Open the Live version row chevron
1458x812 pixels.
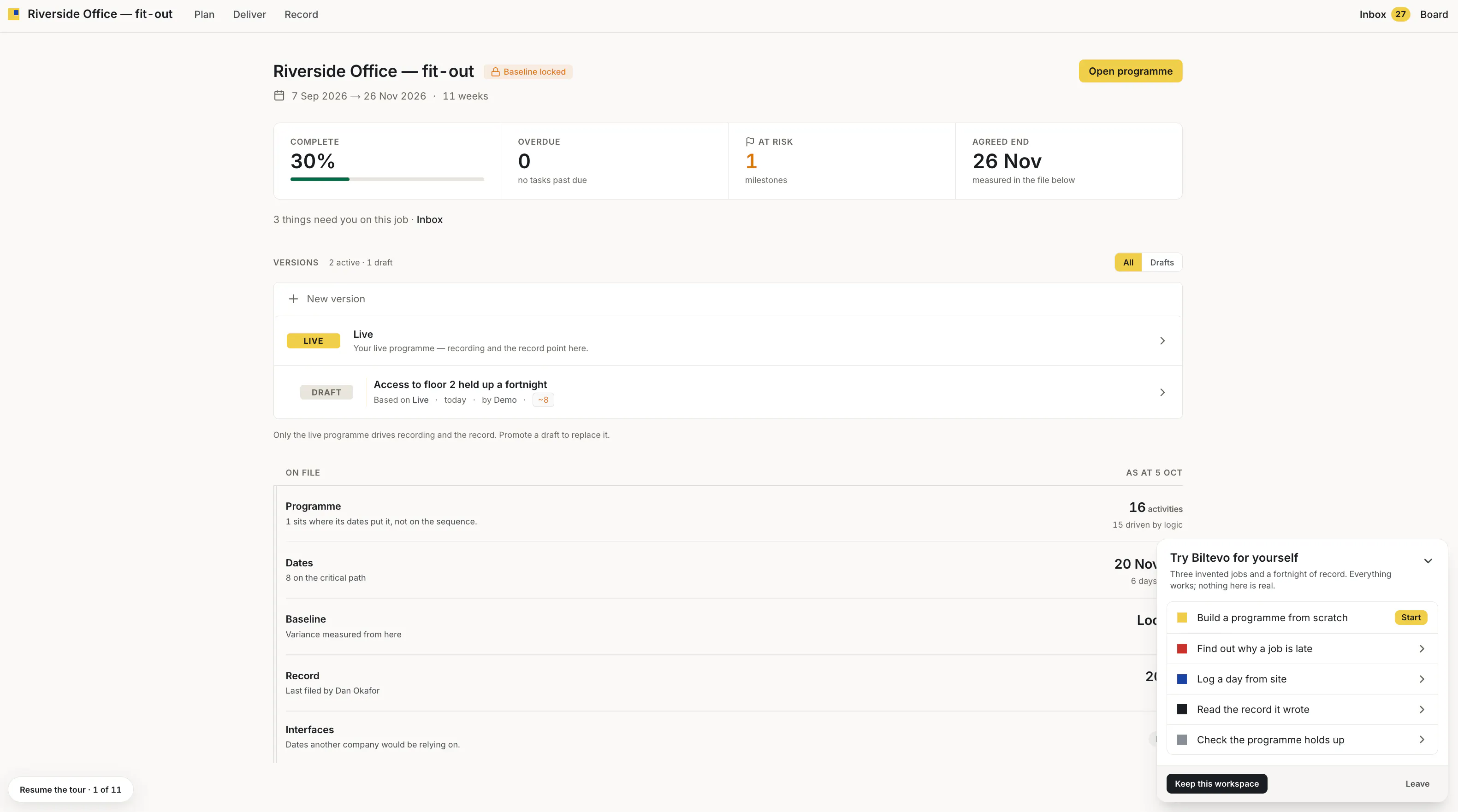[x=1162, y=341]
